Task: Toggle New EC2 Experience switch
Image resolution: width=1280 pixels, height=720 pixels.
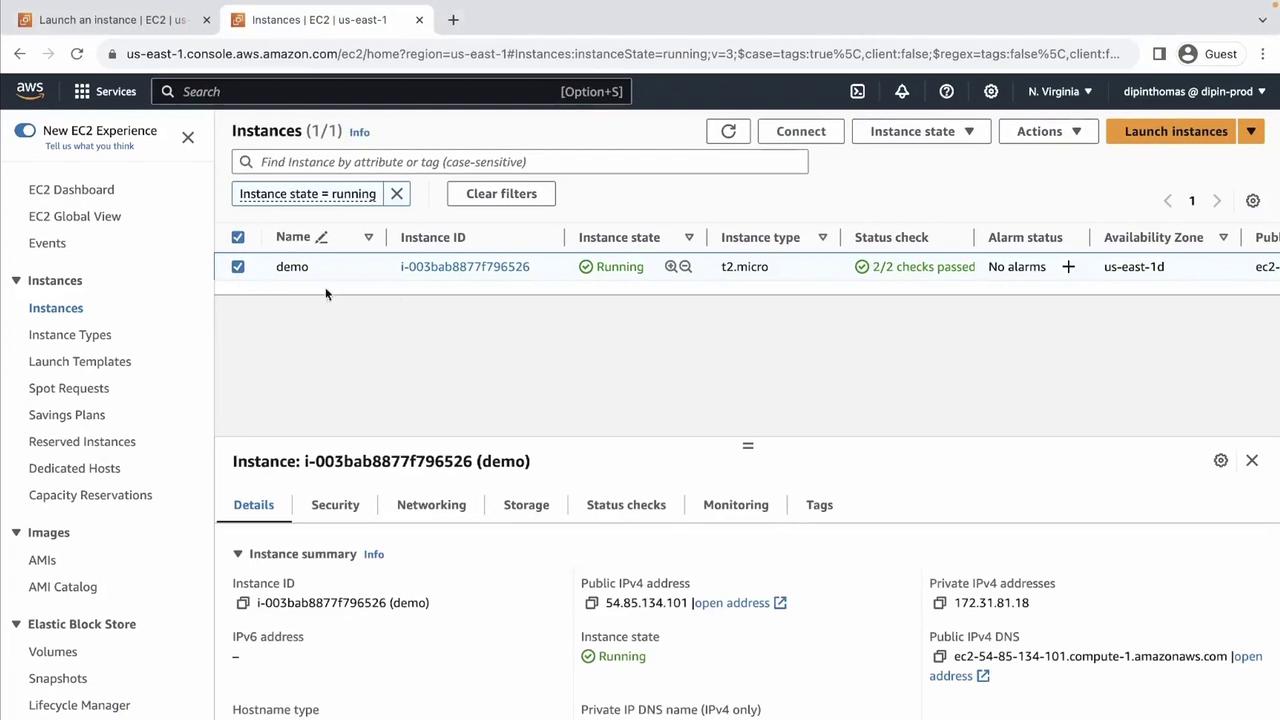Action: pos(25,131)
